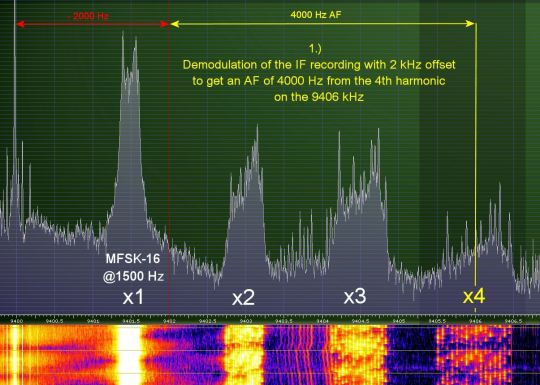Viewport: 540px width, 385px height.
Task: Tune to the x1 fundamental peak label
Action: click(133, 297)
